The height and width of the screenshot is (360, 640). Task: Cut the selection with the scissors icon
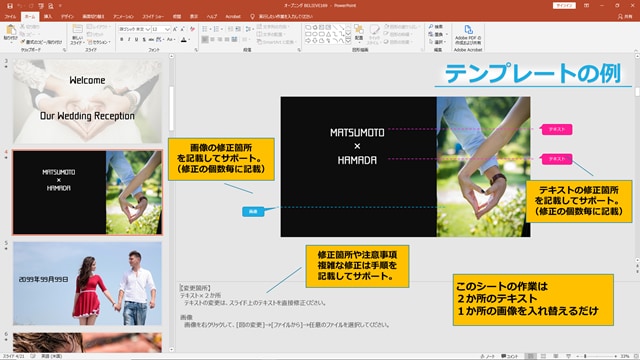tap(30, 27)
